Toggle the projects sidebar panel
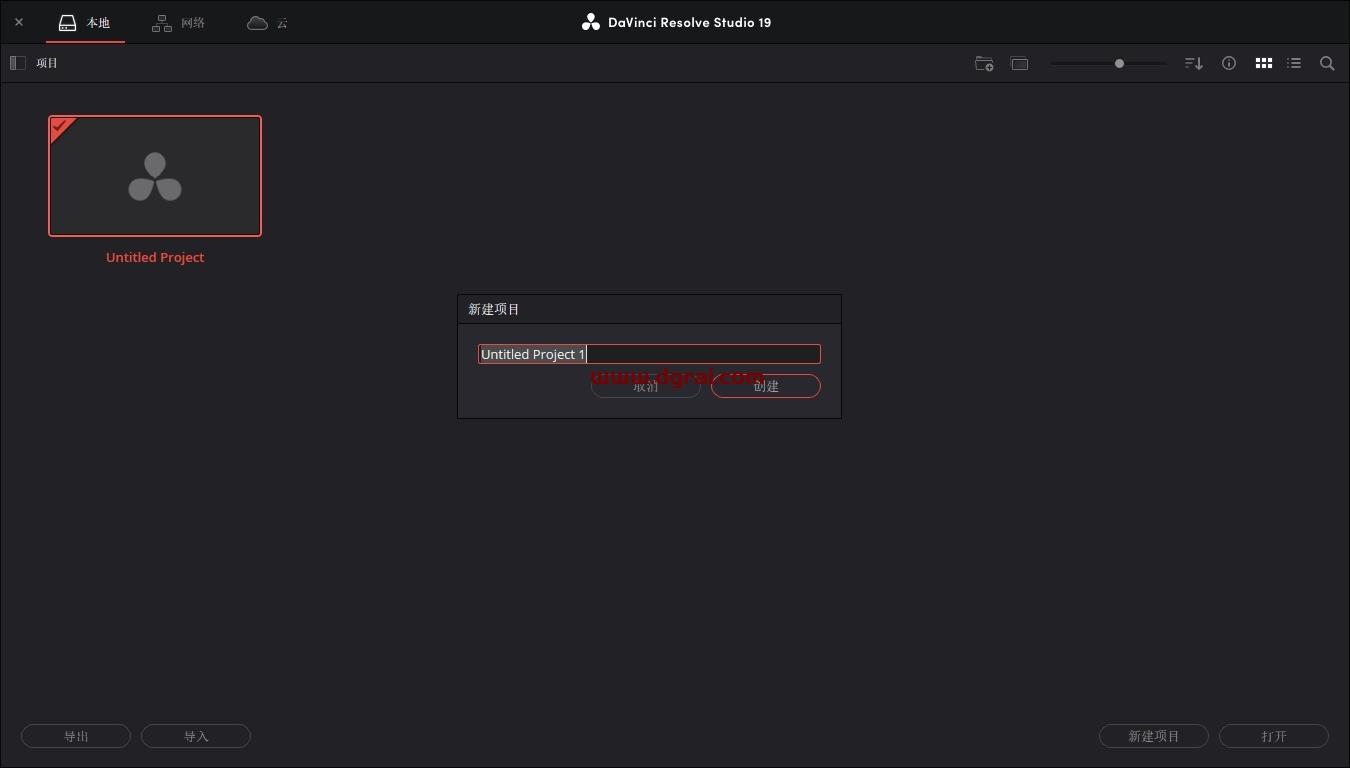The width and height of the screenshot is (1350, 768). click(17, 62)
